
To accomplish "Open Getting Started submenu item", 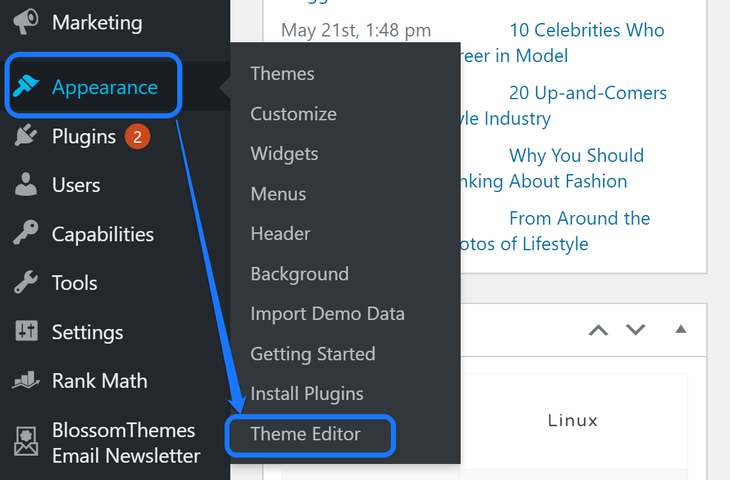I will coord(313,354).
